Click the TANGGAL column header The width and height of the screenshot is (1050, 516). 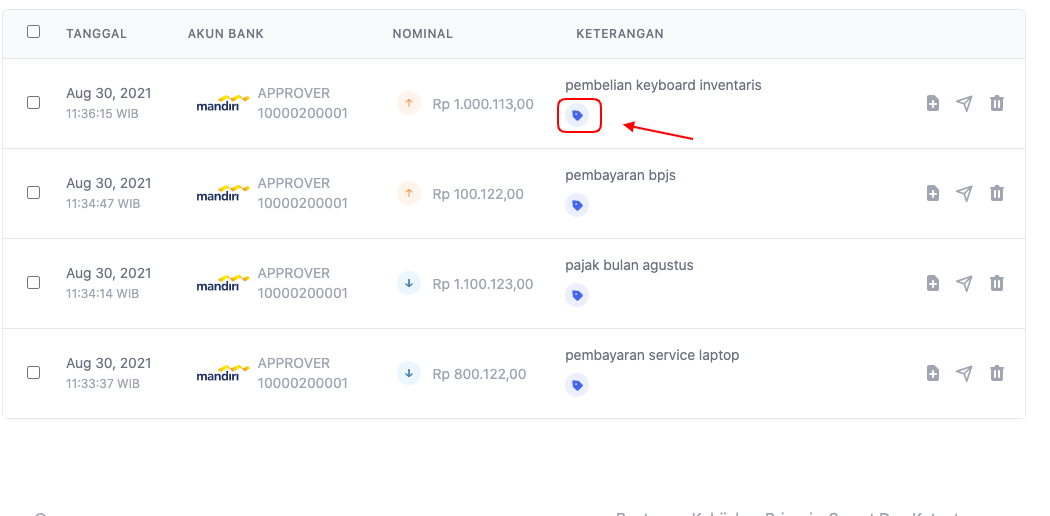96,34
